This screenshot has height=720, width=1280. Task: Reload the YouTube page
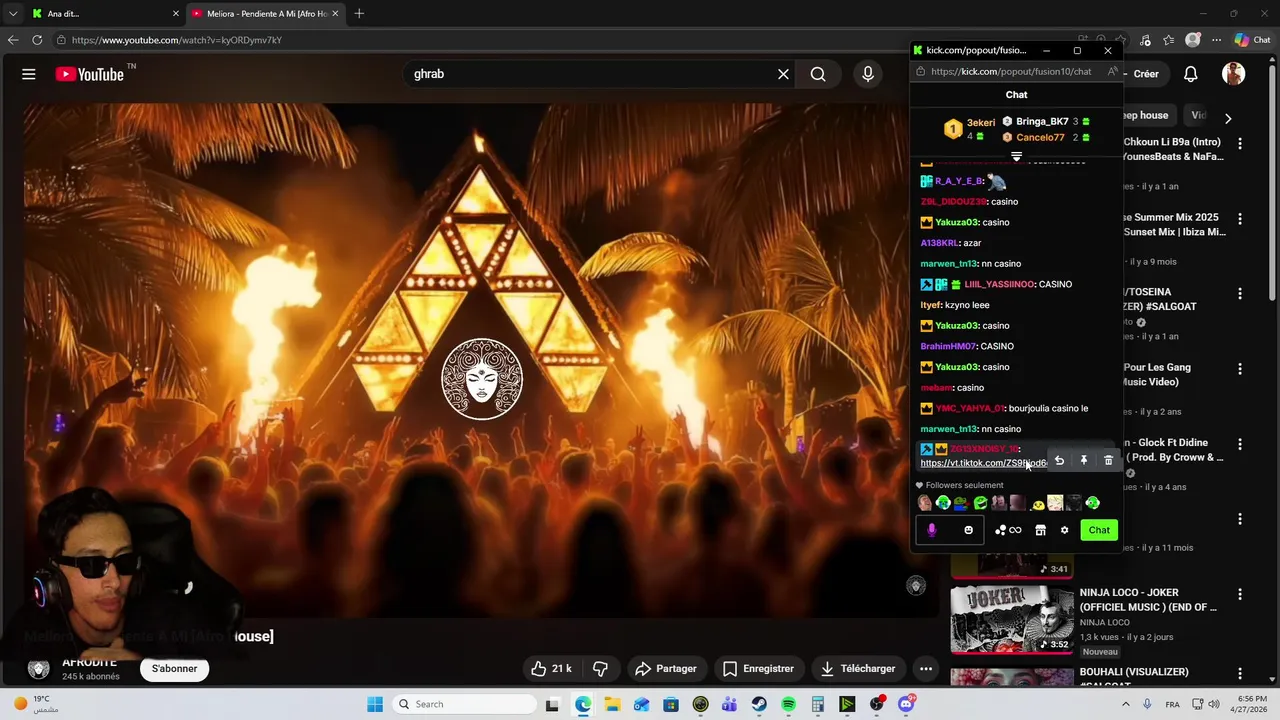tap(37, 40)
